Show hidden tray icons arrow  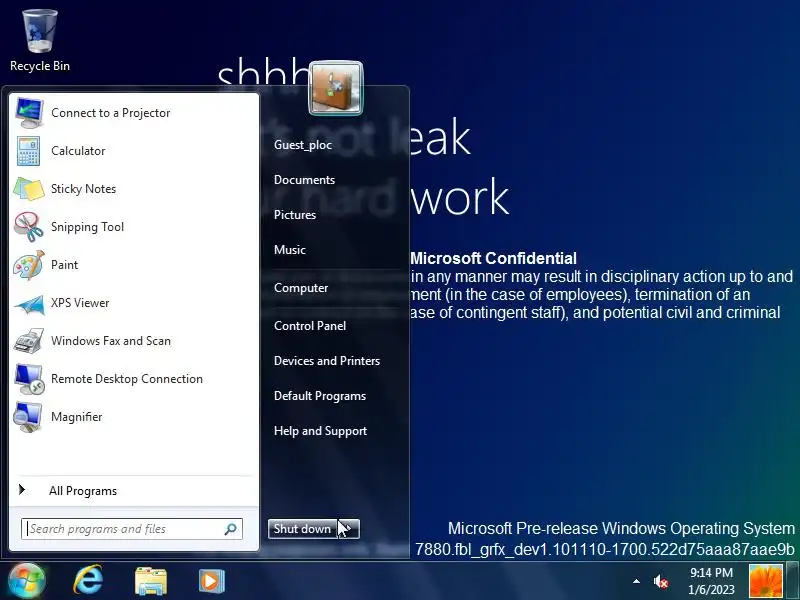(636, 581)
